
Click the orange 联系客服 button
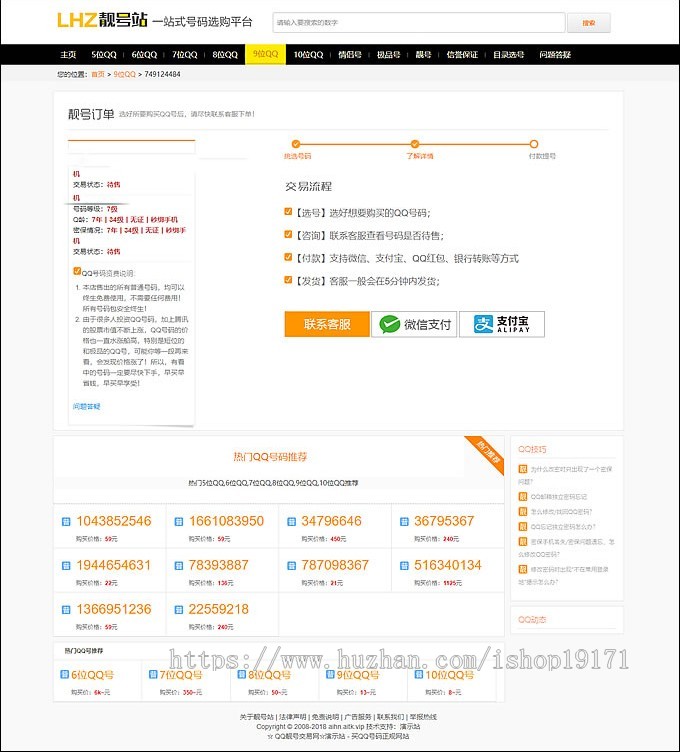[327, 324]
